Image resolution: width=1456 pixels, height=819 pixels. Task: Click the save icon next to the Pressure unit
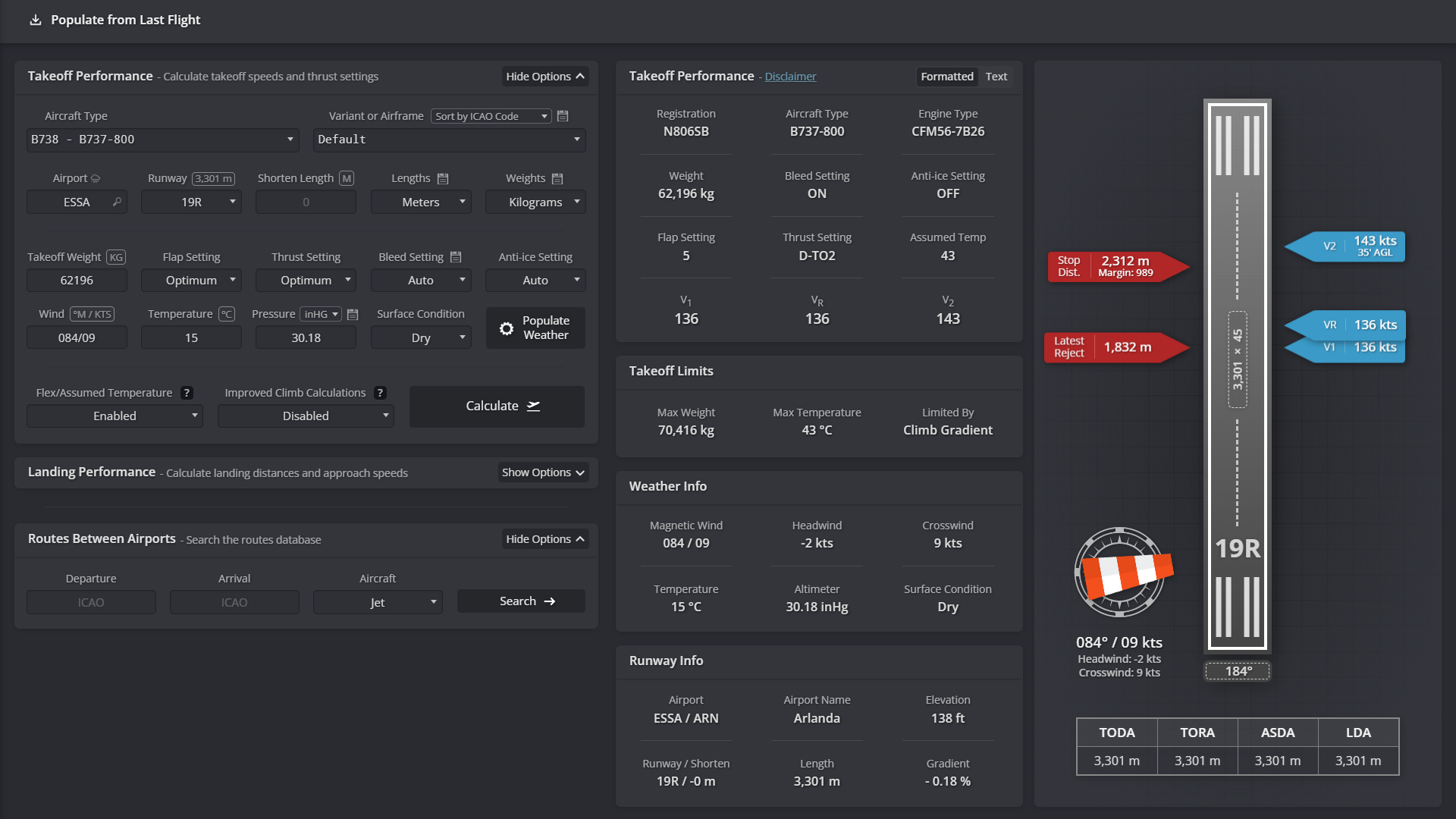pos(353,314)
